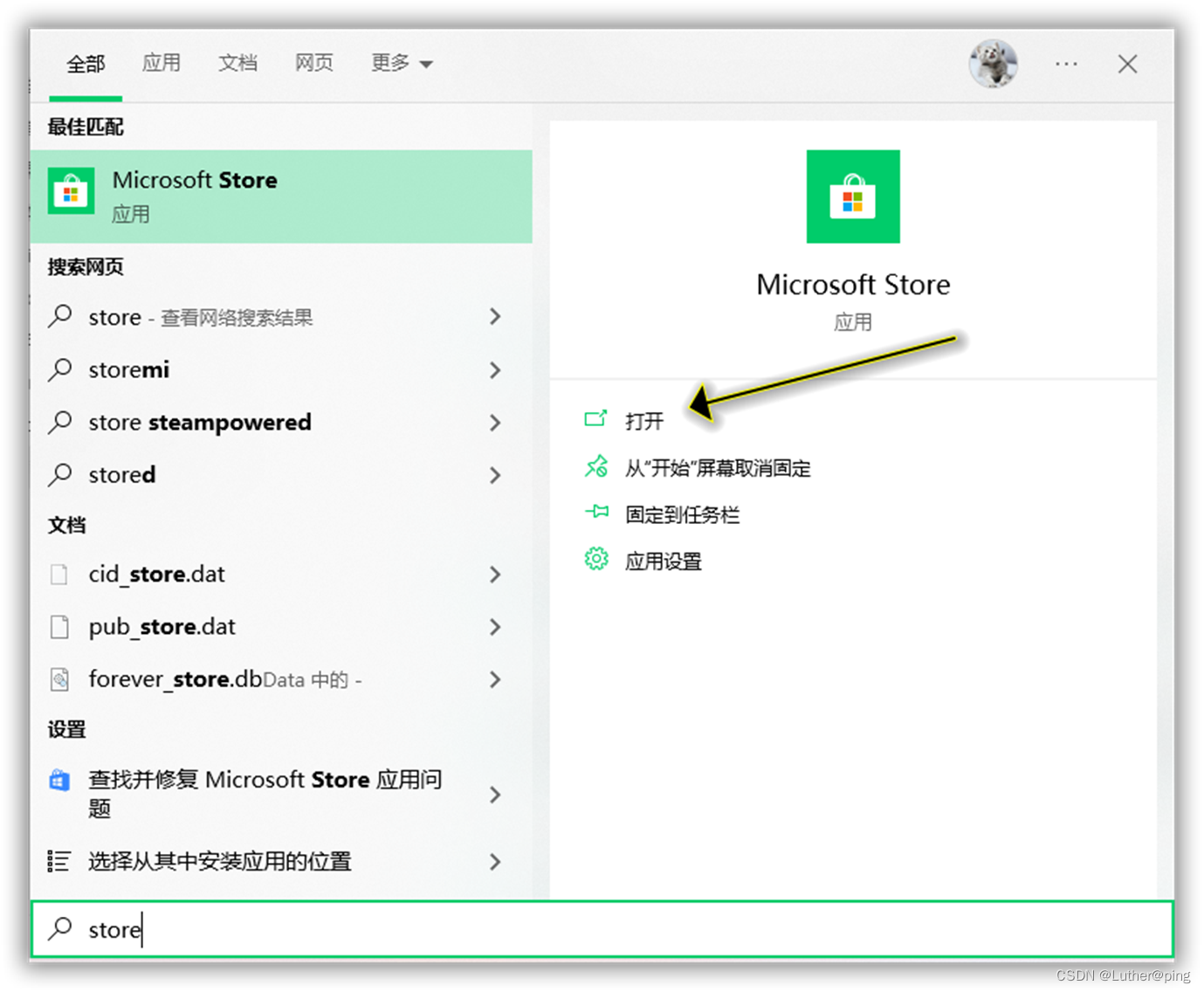Viewport: 1204px width, 992px height.
Task: Click the file icon of cid_store.dat
Action: (59, 575)
